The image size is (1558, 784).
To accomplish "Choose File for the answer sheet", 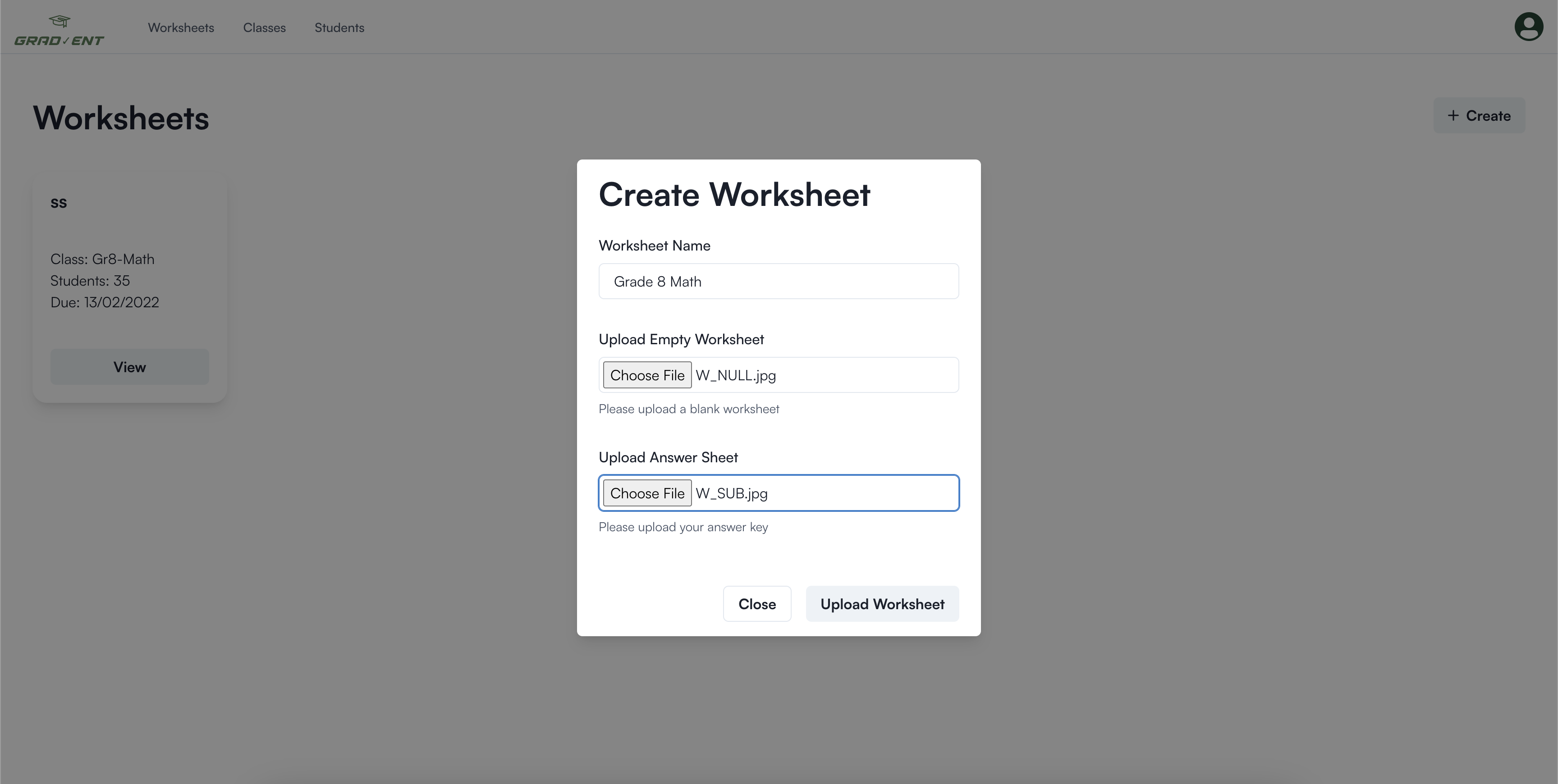I will coord(647,493).
